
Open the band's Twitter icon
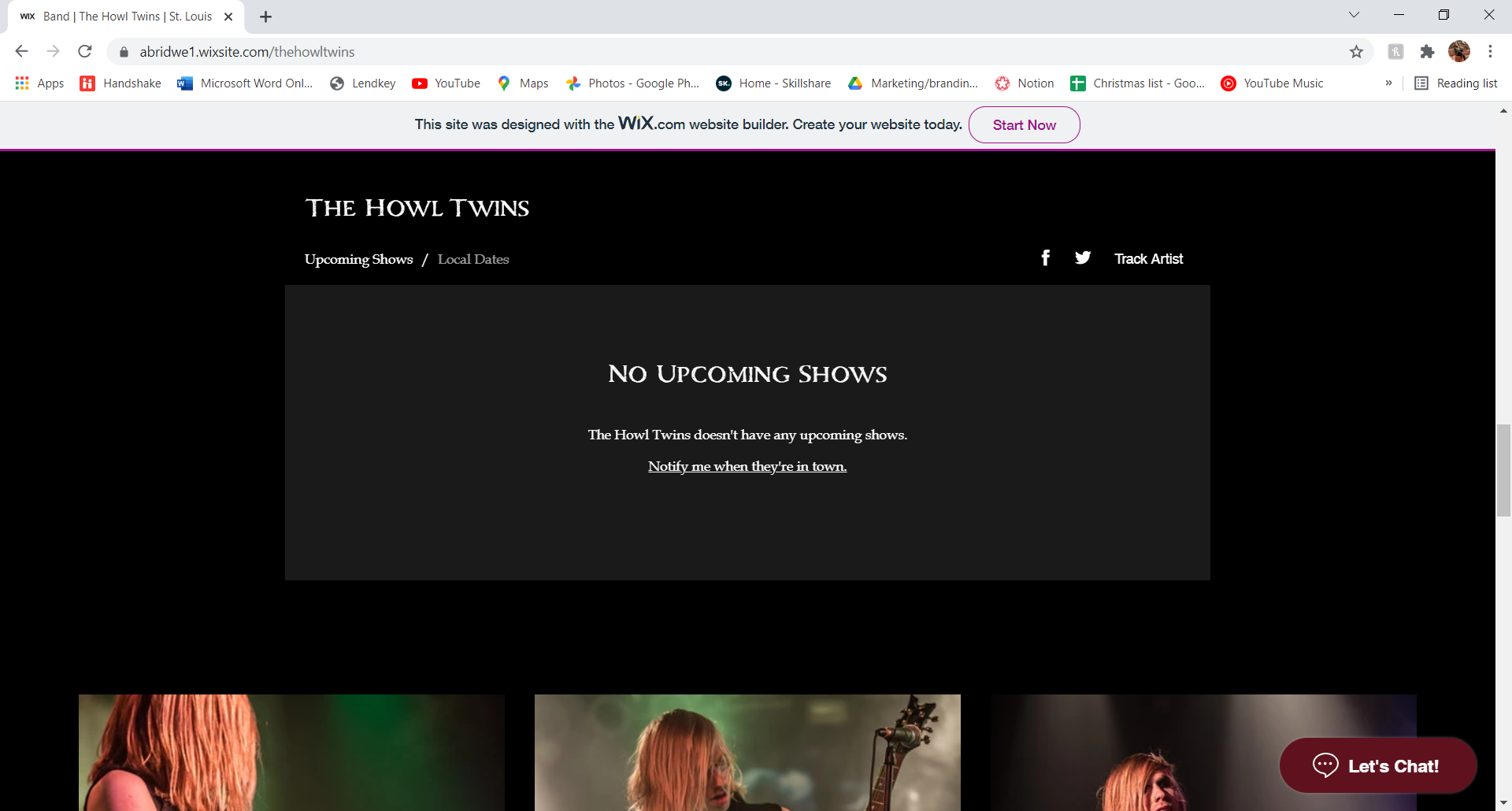(1083, 257)
